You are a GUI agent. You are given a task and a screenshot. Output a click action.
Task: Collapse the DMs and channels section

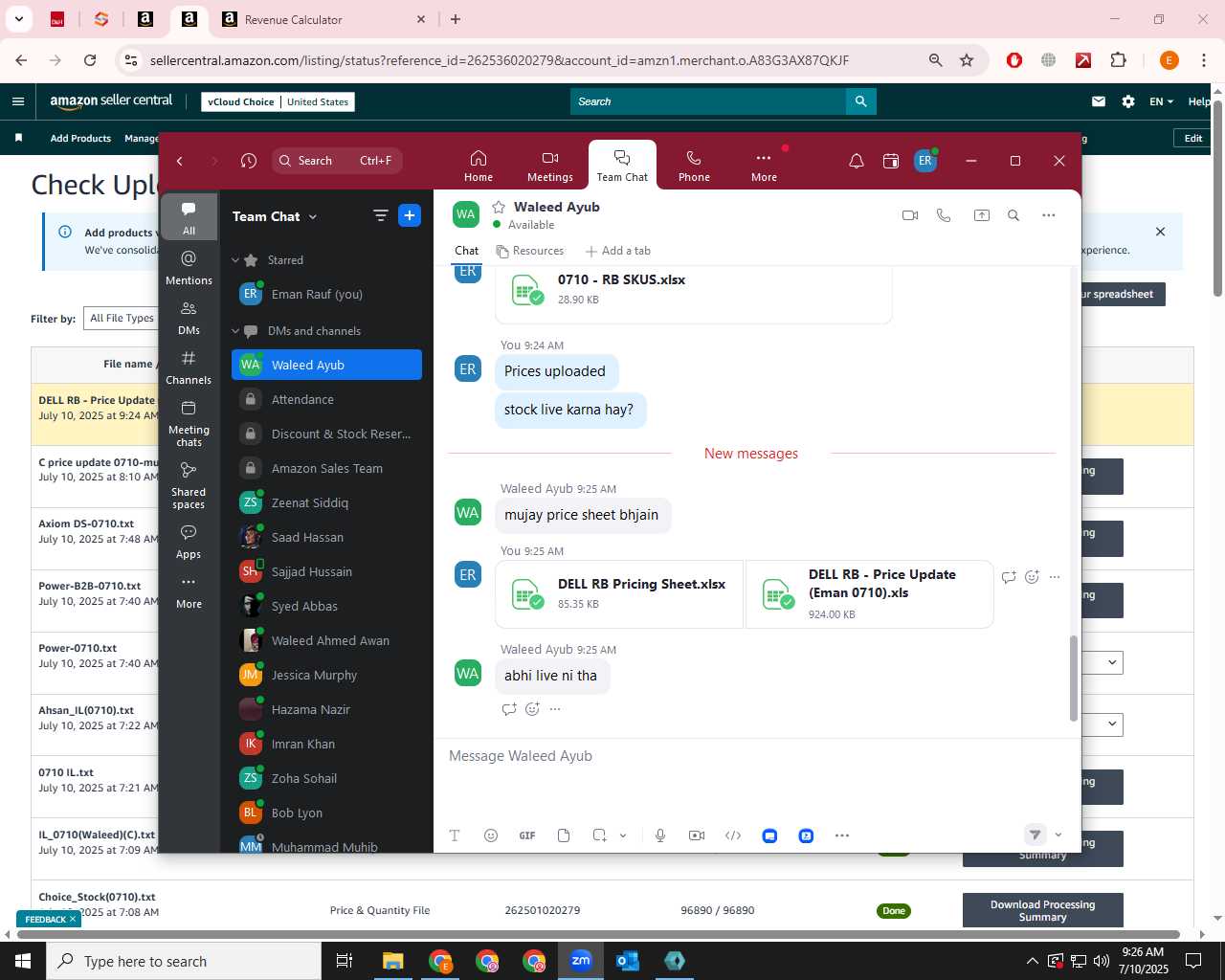click(x=235, y=331)
